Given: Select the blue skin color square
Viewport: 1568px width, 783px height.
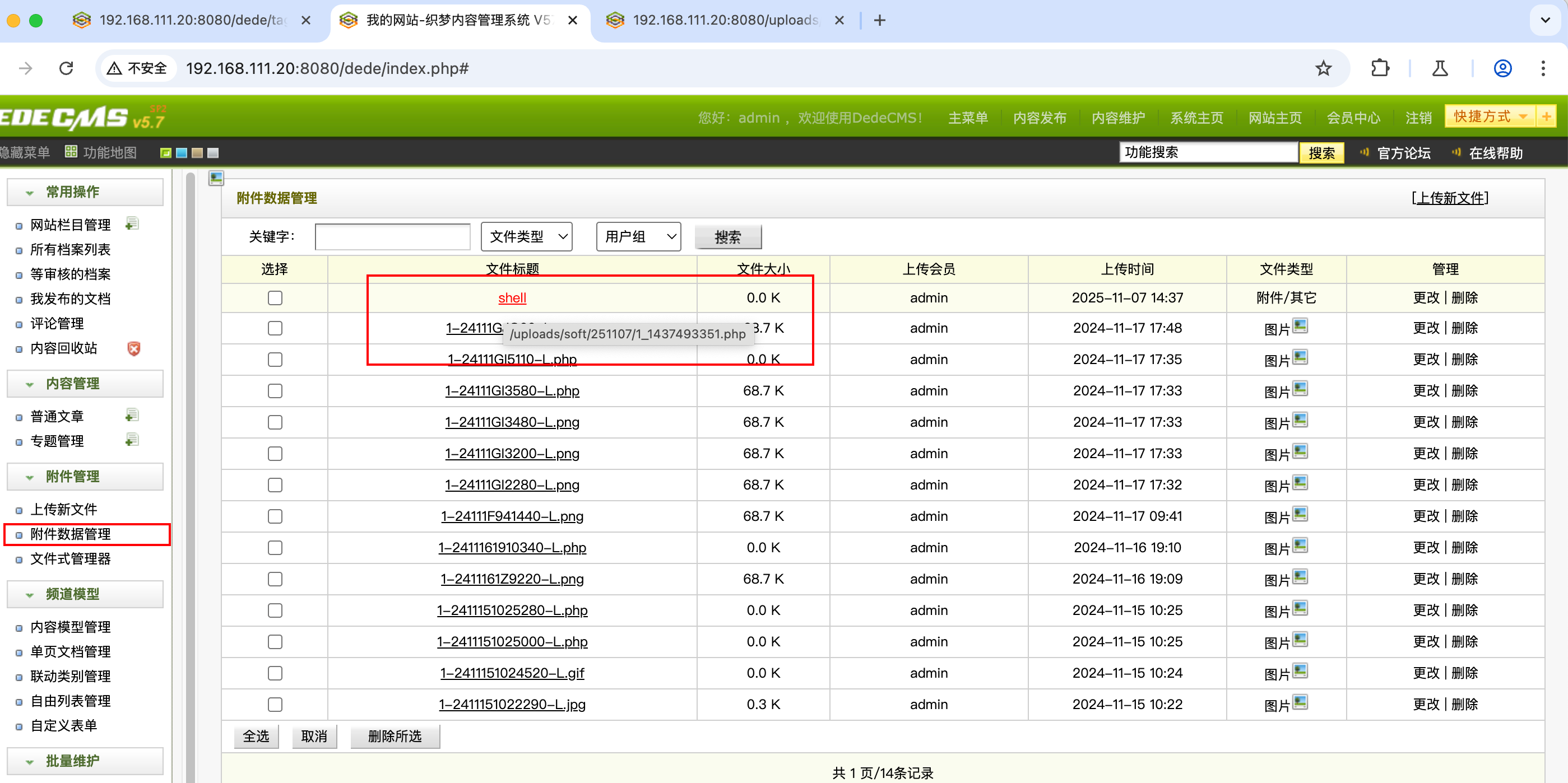Looking at the screenshot, I should pos(182,153).
